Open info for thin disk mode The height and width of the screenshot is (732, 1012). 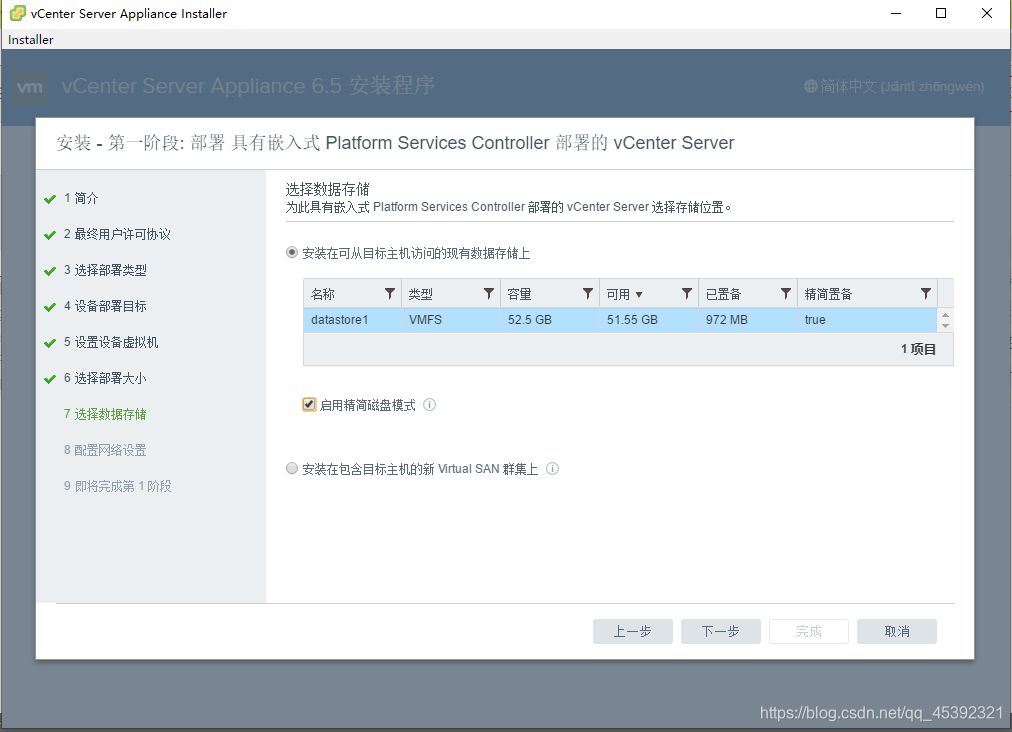point(429,405)
